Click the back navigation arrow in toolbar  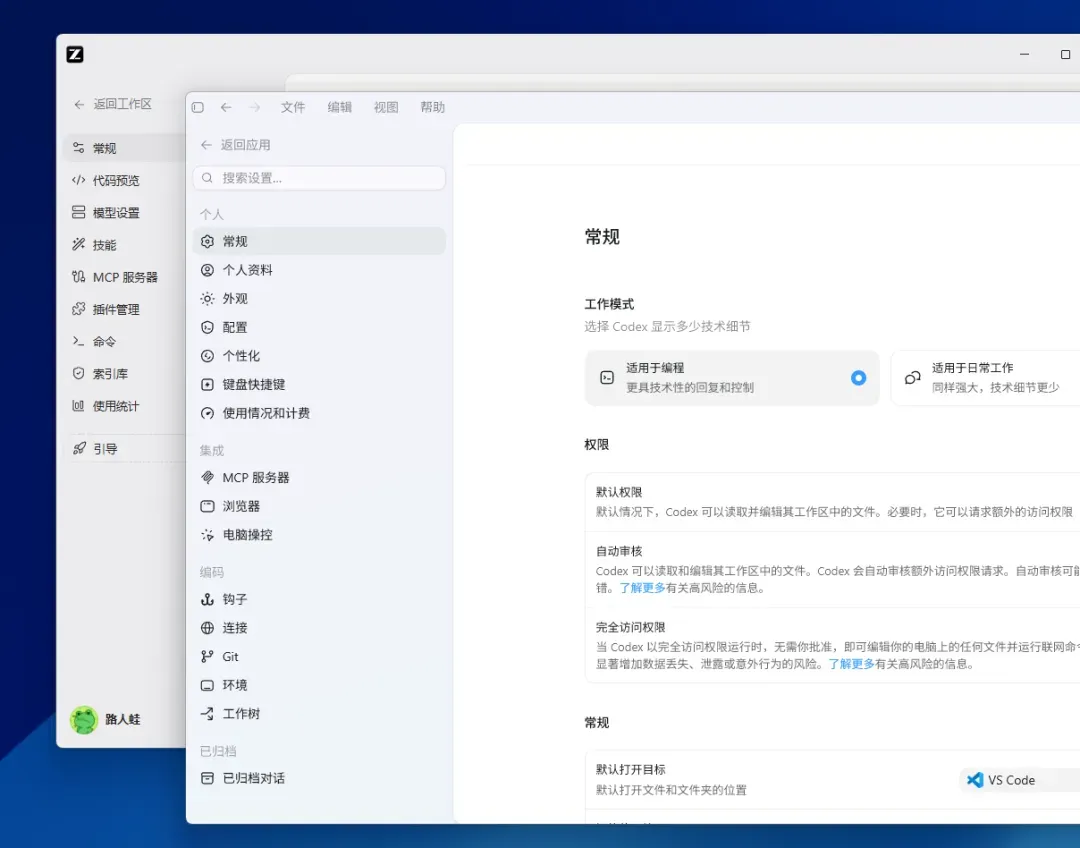point(226,107)
